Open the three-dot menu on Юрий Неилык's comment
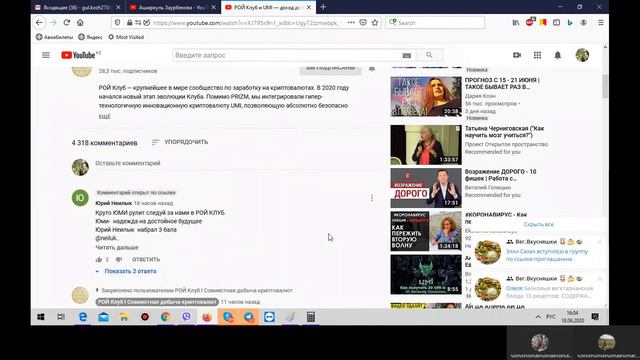The height and width of the screenshot is (360, 640). coord(372,198)
